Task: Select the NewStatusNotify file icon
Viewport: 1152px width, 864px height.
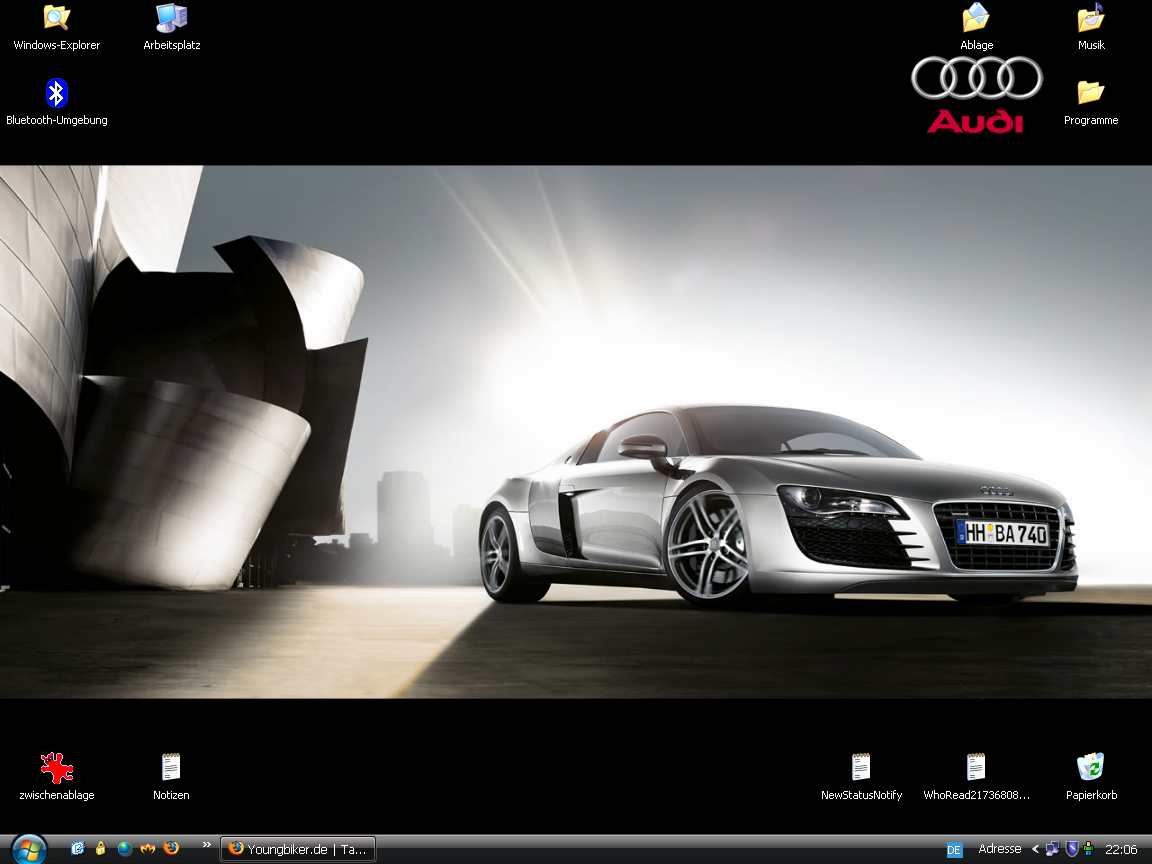Action: [861, 776]
